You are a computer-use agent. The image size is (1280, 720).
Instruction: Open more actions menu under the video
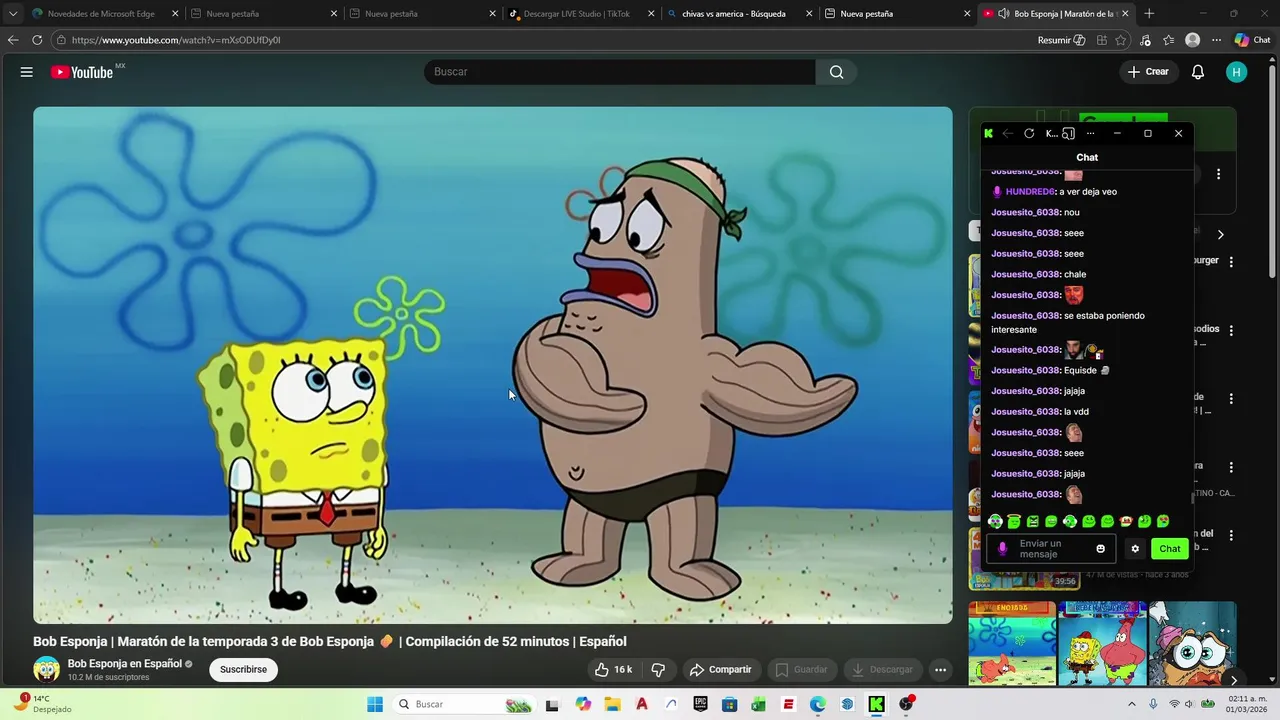[940, 670]
